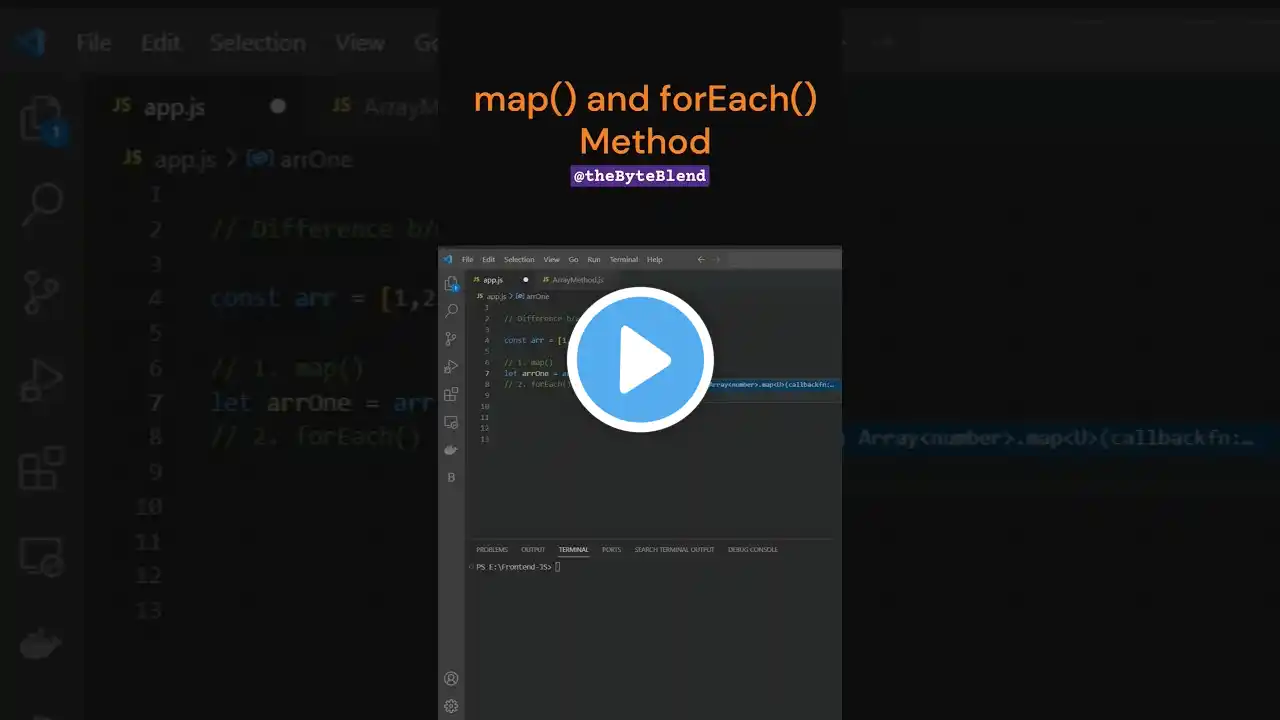Click the "const arr" code line
Viewport: 1280px width, 720px height.
pos(534,340)
